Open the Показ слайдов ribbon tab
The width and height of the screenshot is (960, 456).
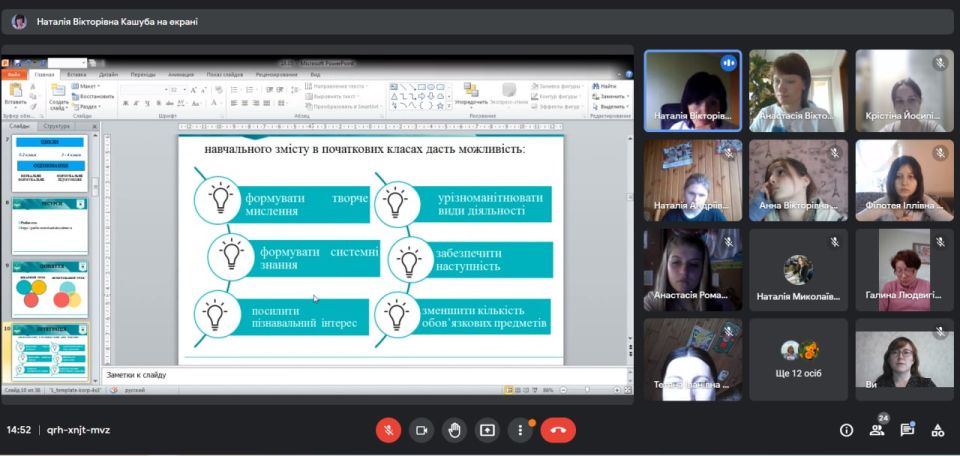point(225,75)
